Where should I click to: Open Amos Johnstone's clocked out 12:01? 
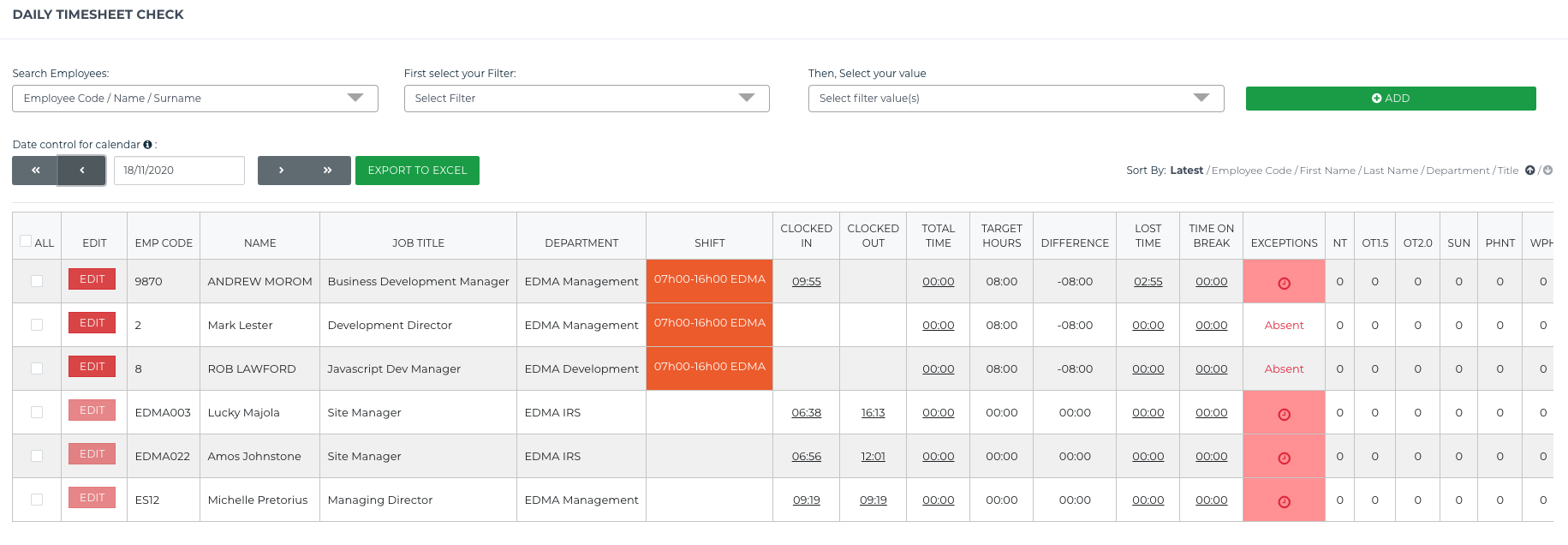(x=873, y=456)
